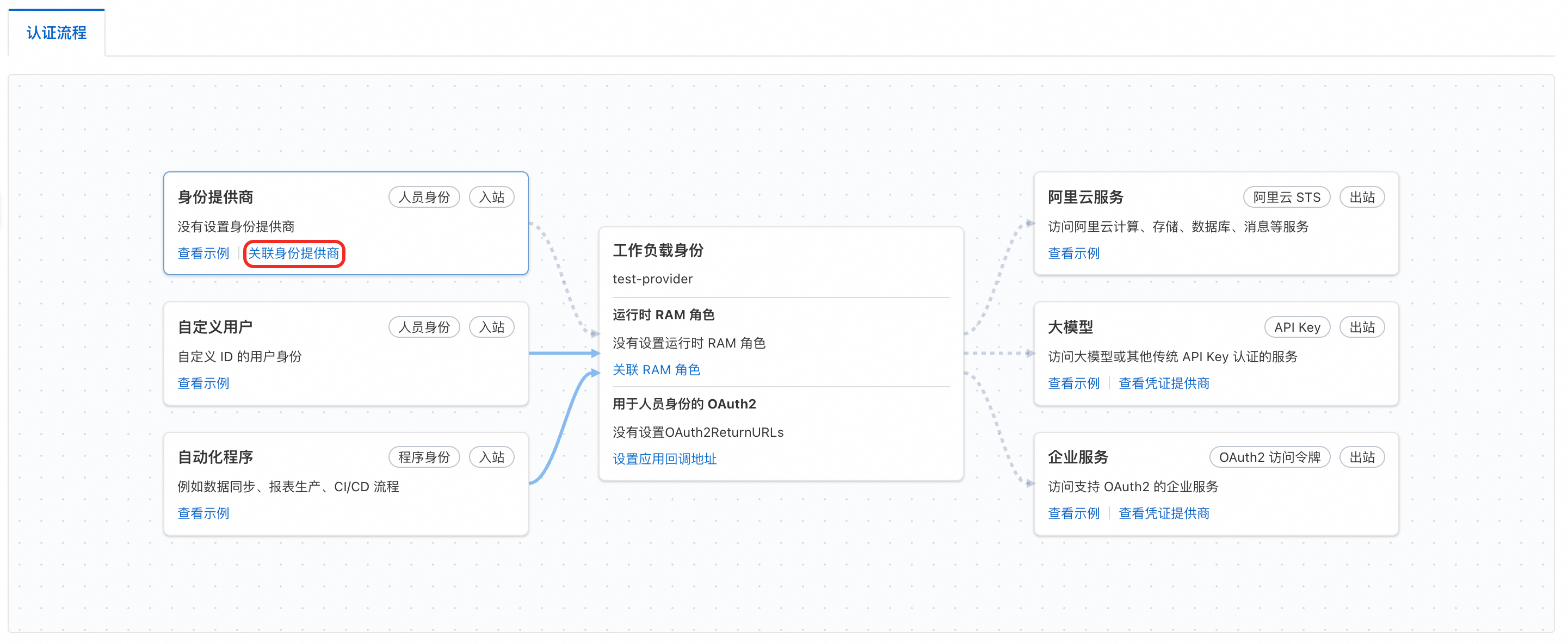
Task: Click 查看凭证提供商 in 企业服务 card
Action: [x=1163, y=513]
